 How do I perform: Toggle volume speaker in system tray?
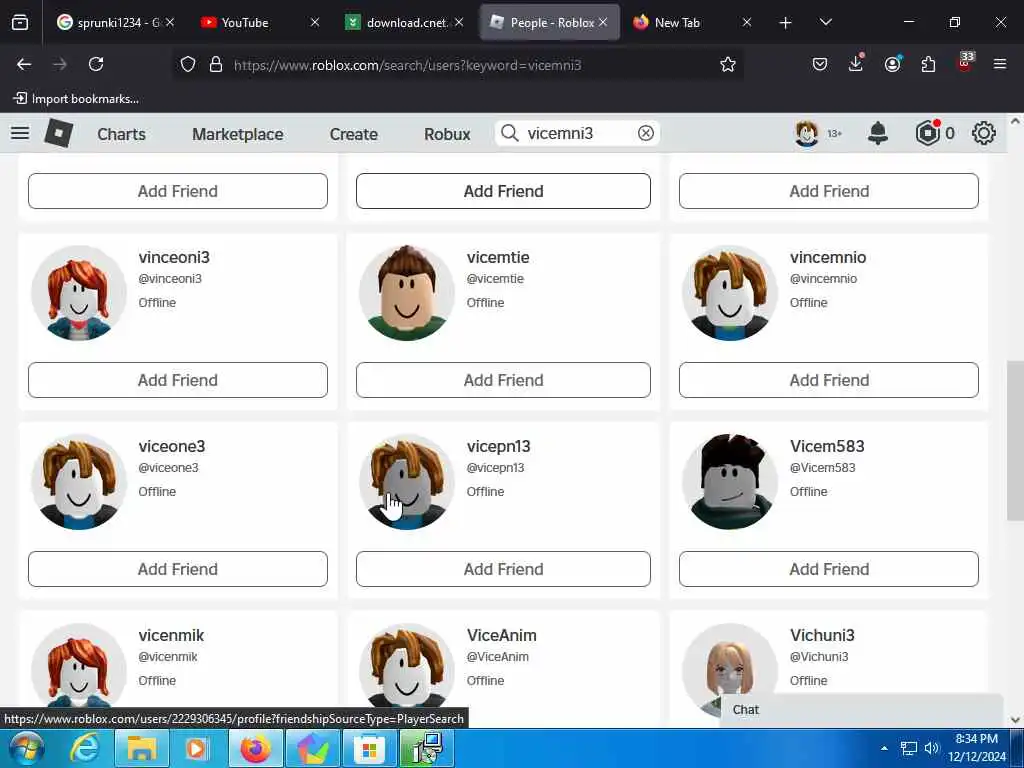point(931,748)
